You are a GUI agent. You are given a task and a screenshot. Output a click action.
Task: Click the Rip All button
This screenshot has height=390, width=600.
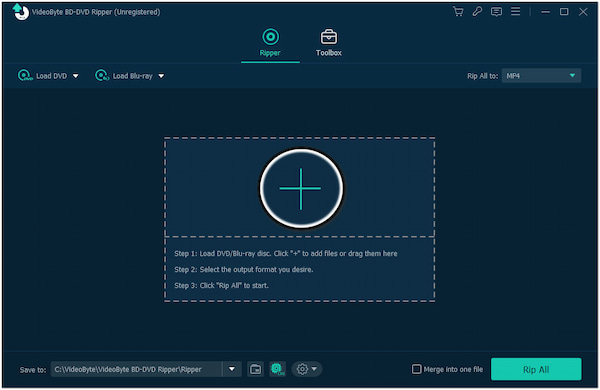coord(536,369)
